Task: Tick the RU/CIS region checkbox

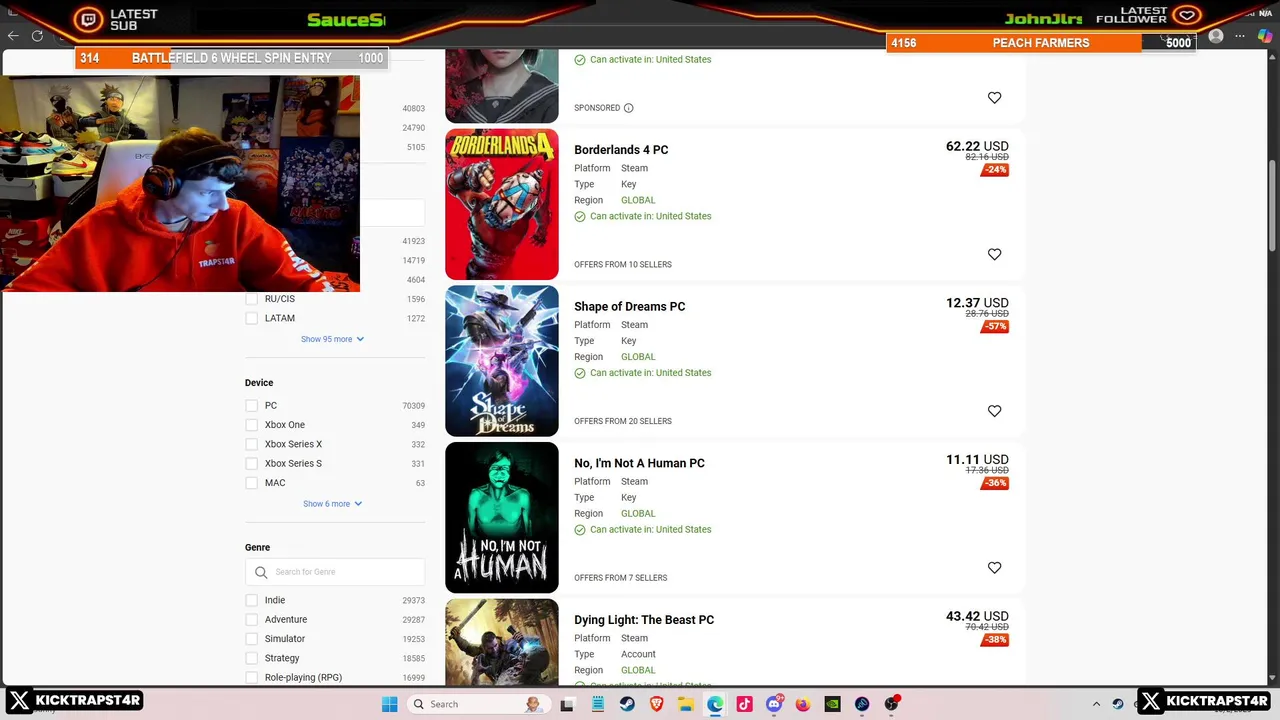Action: [x=251, y=299]
